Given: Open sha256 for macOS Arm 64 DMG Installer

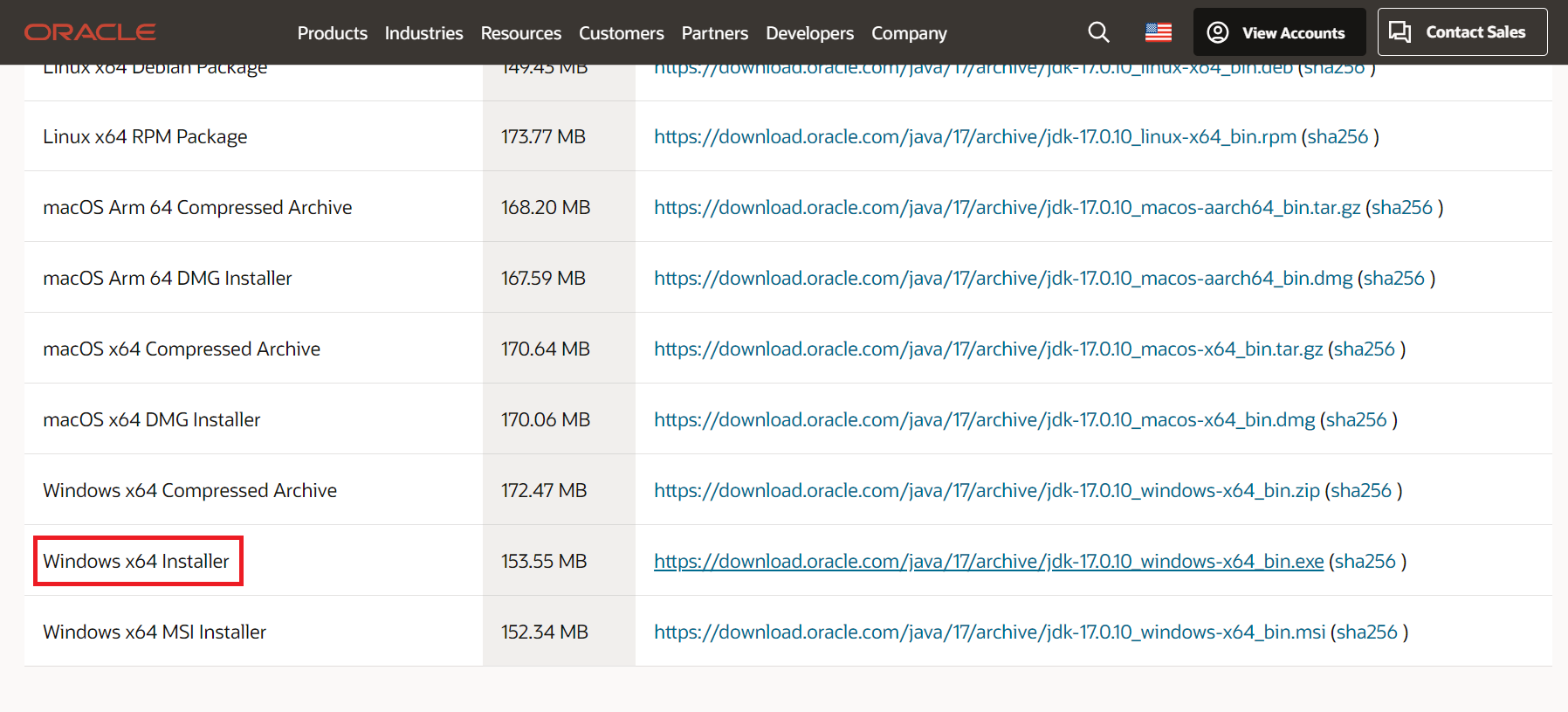Looking at the screenshot, I should click(x=1394, y=278).
